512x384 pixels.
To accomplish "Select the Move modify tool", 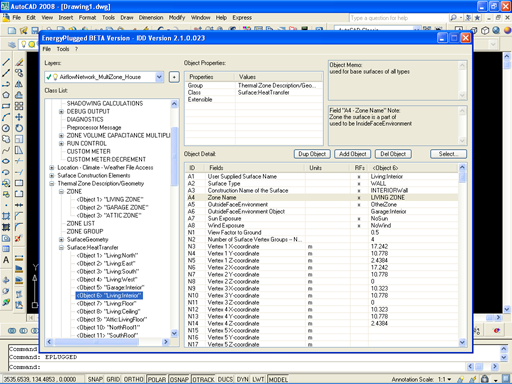I will click(x=19, y=117).
